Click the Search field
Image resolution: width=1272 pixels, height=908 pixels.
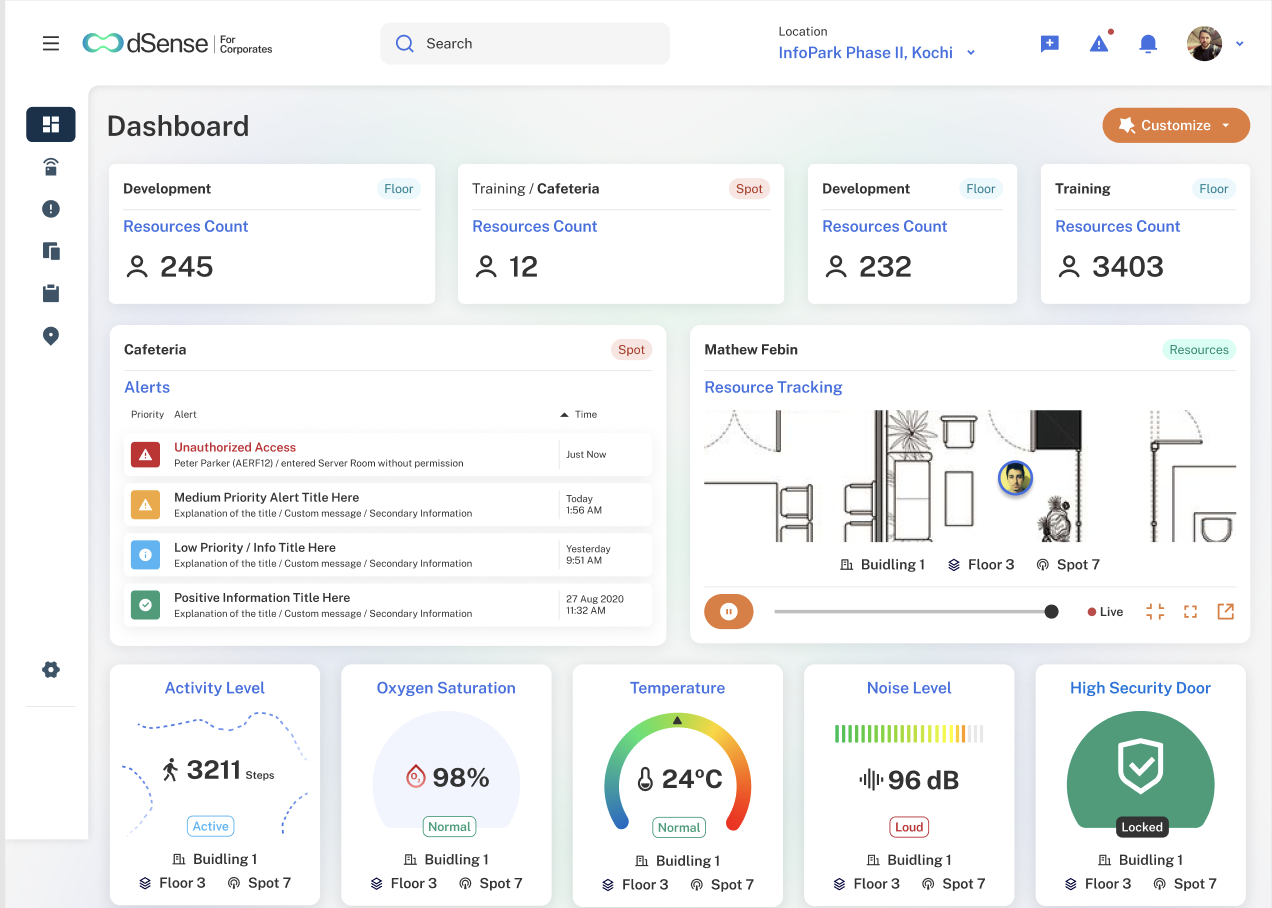point(525,44)
